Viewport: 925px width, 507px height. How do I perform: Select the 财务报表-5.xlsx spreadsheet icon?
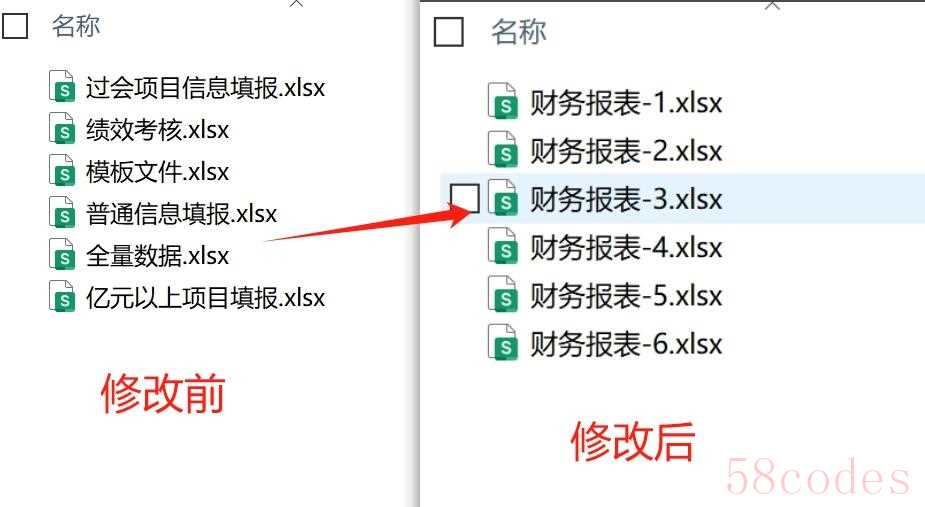(x=503, y=294)
